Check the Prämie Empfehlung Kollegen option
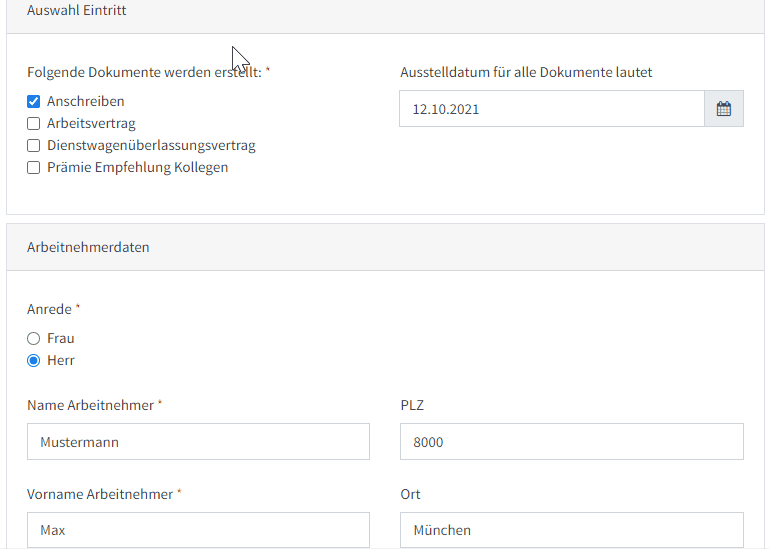The height and width of the screenshot is (549, 769). coord(34,167)
